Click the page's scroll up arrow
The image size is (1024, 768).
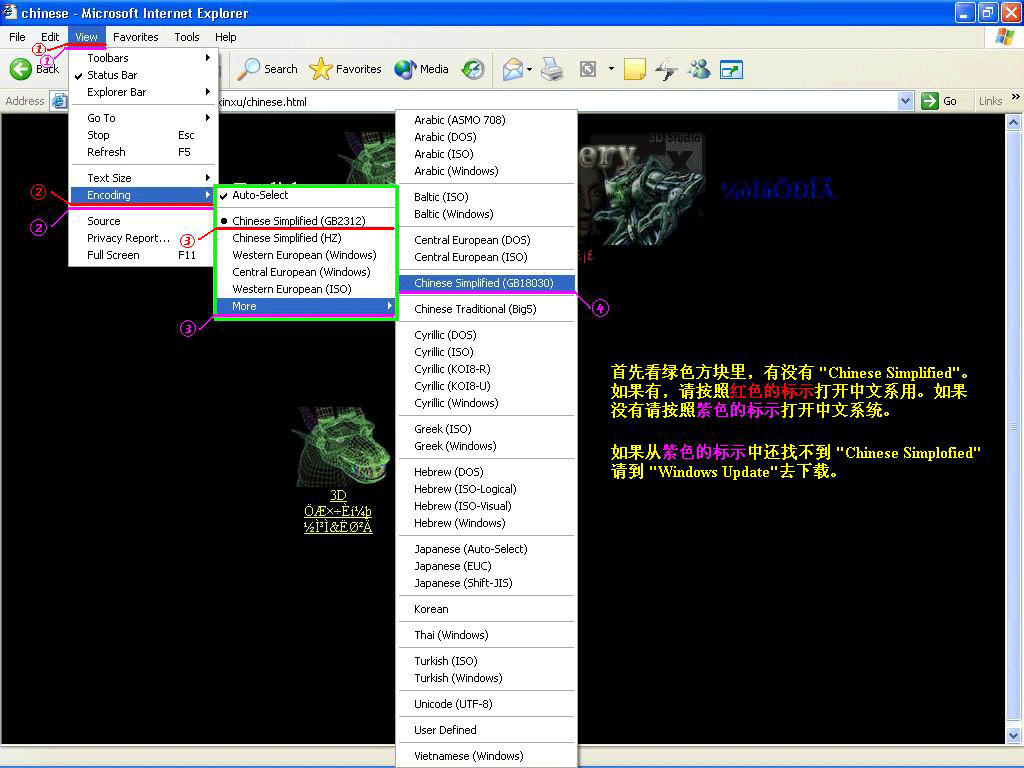pyautogui.click(x=1014, y=122)
